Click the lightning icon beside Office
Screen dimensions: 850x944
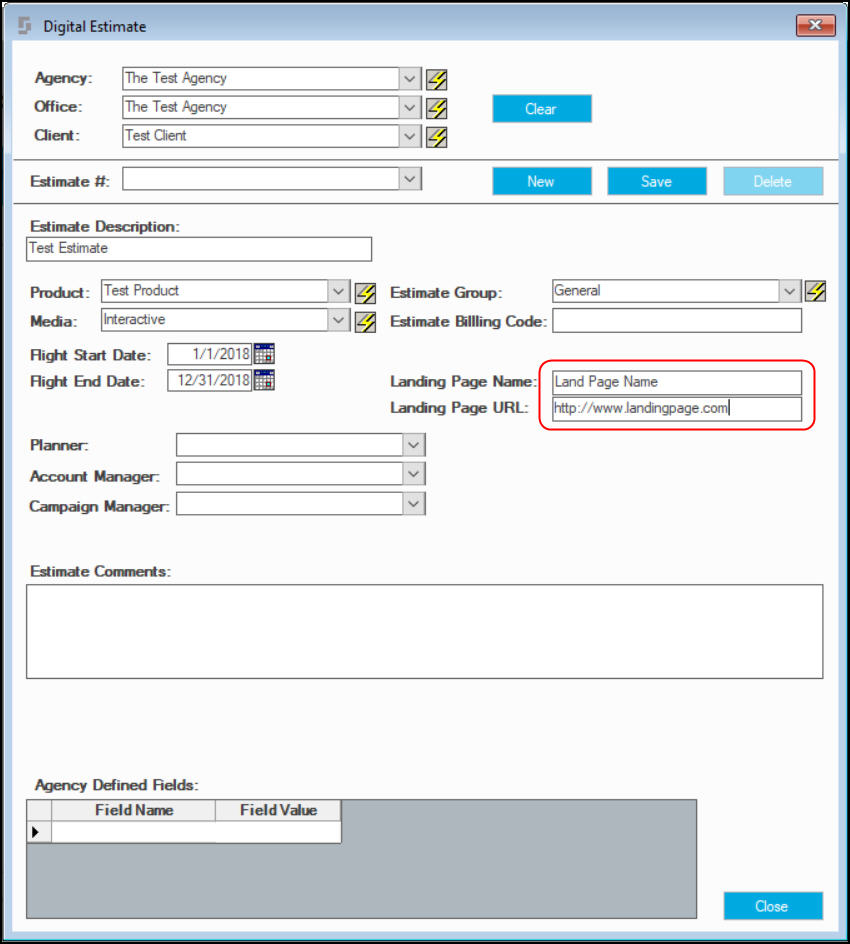pyautogui.click(x=436, y=108)
